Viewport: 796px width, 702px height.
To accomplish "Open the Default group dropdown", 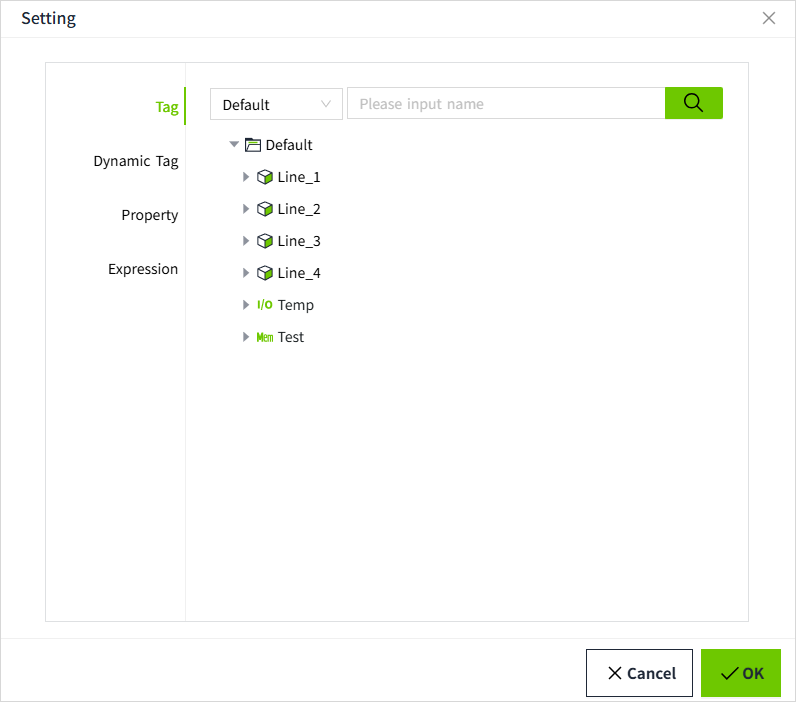I will 276,104.
